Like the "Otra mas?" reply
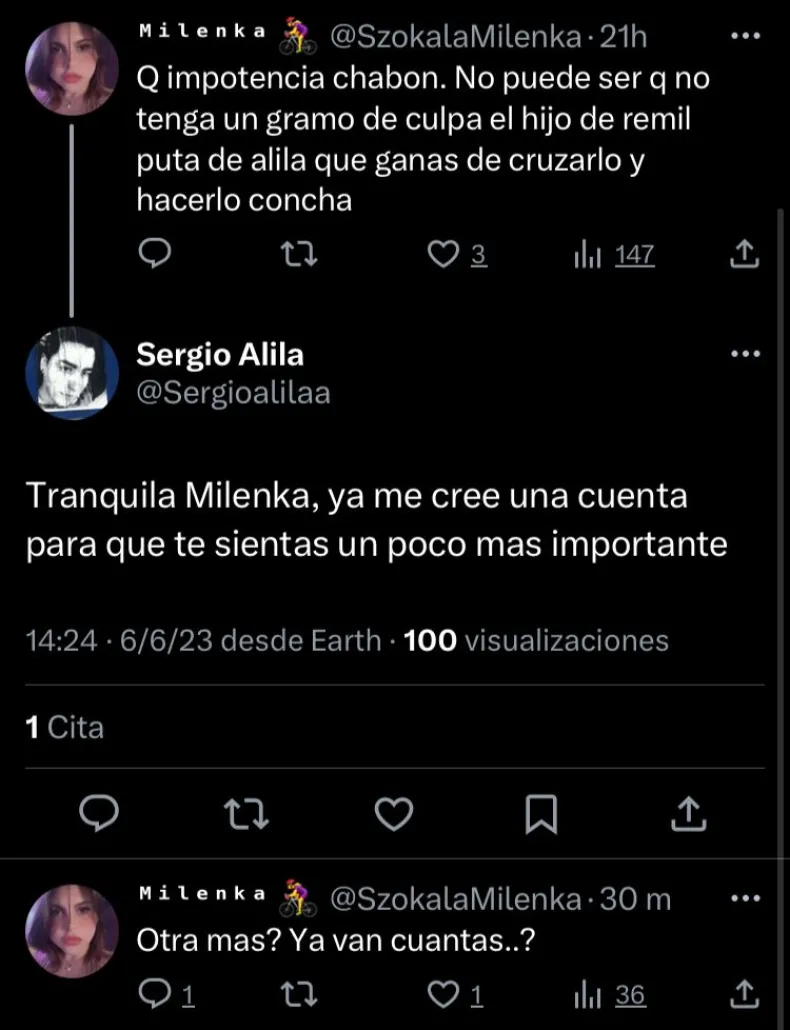This screenshot has width=790, height=1030. pos(443,994)
